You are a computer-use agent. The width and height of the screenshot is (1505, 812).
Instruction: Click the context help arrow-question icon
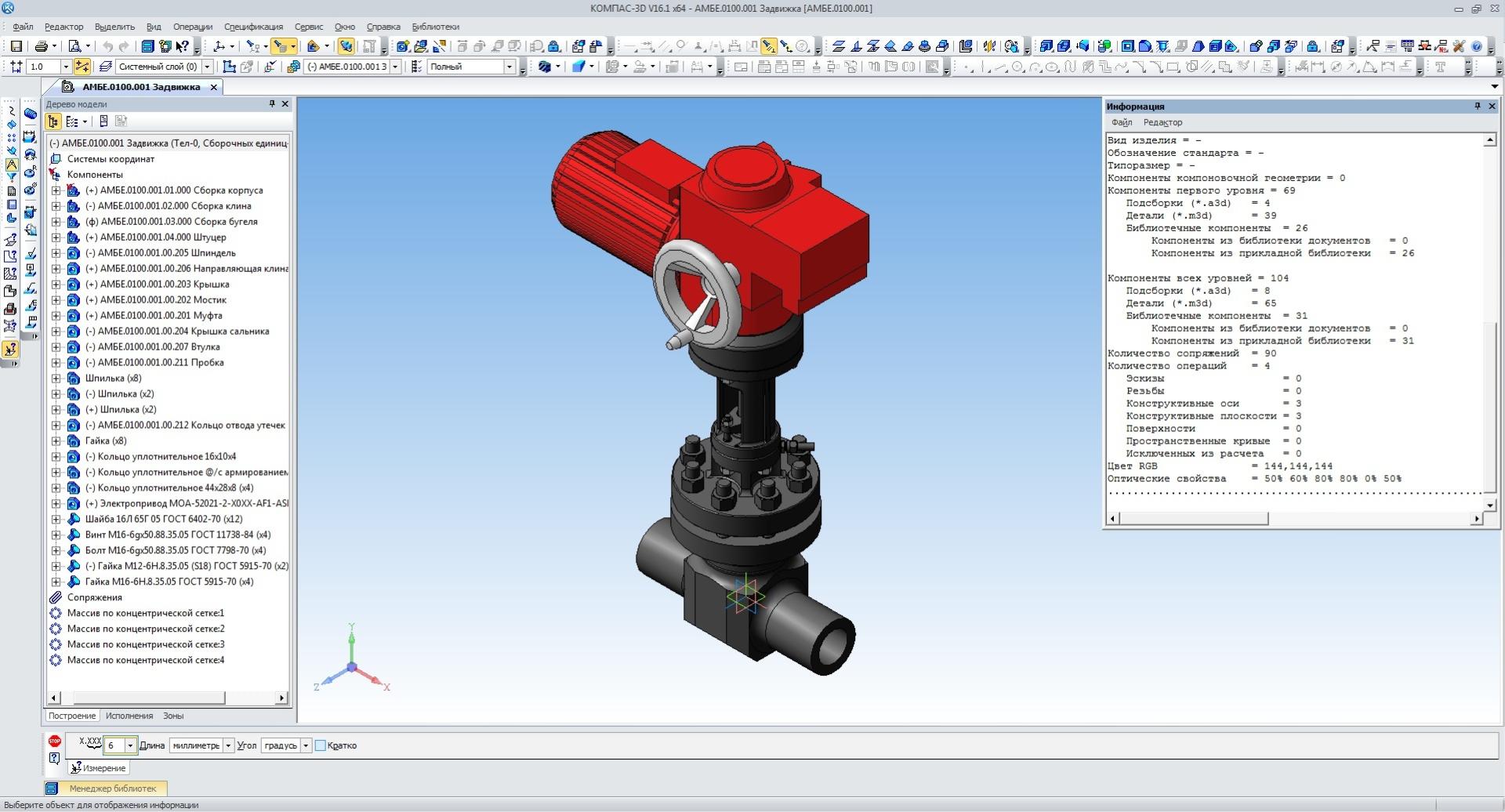pos(182,46)
